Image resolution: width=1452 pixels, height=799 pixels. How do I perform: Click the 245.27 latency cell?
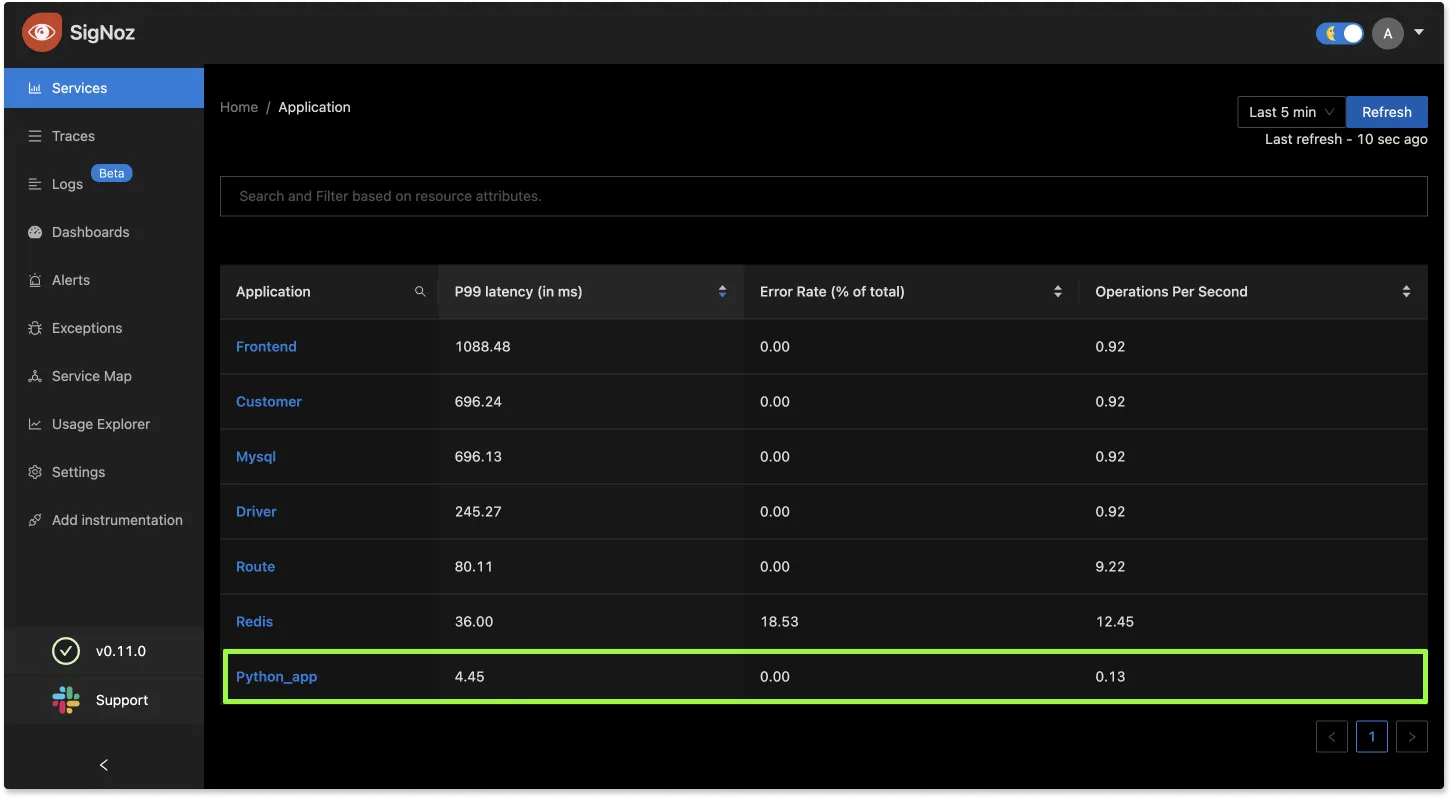click(478, 512)
